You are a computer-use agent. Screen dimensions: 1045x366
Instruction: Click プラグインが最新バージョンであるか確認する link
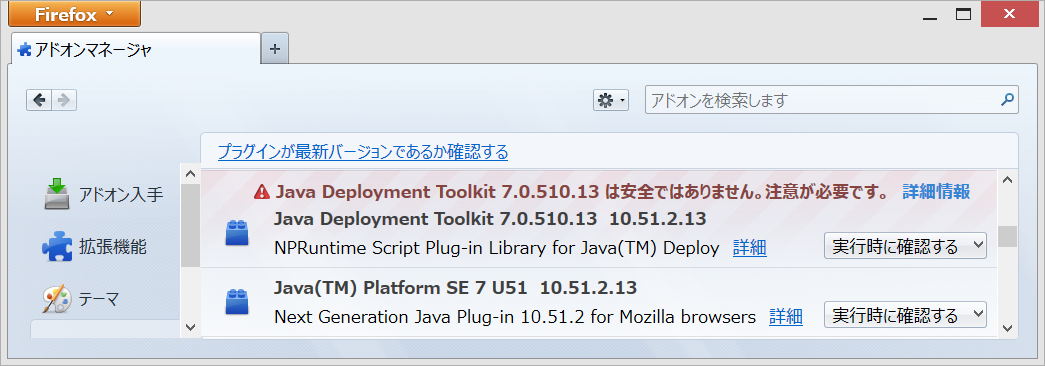[x=363, y=152]
